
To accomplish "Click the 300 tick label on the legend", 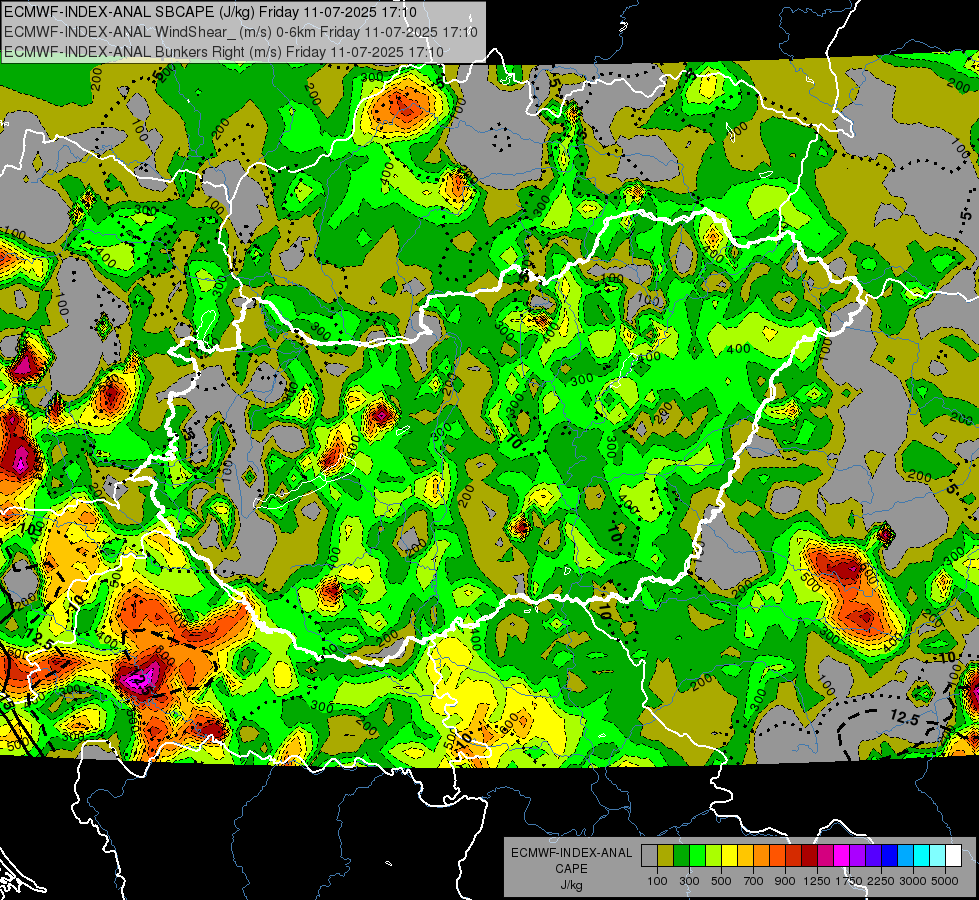I will (x=689, y=881).
